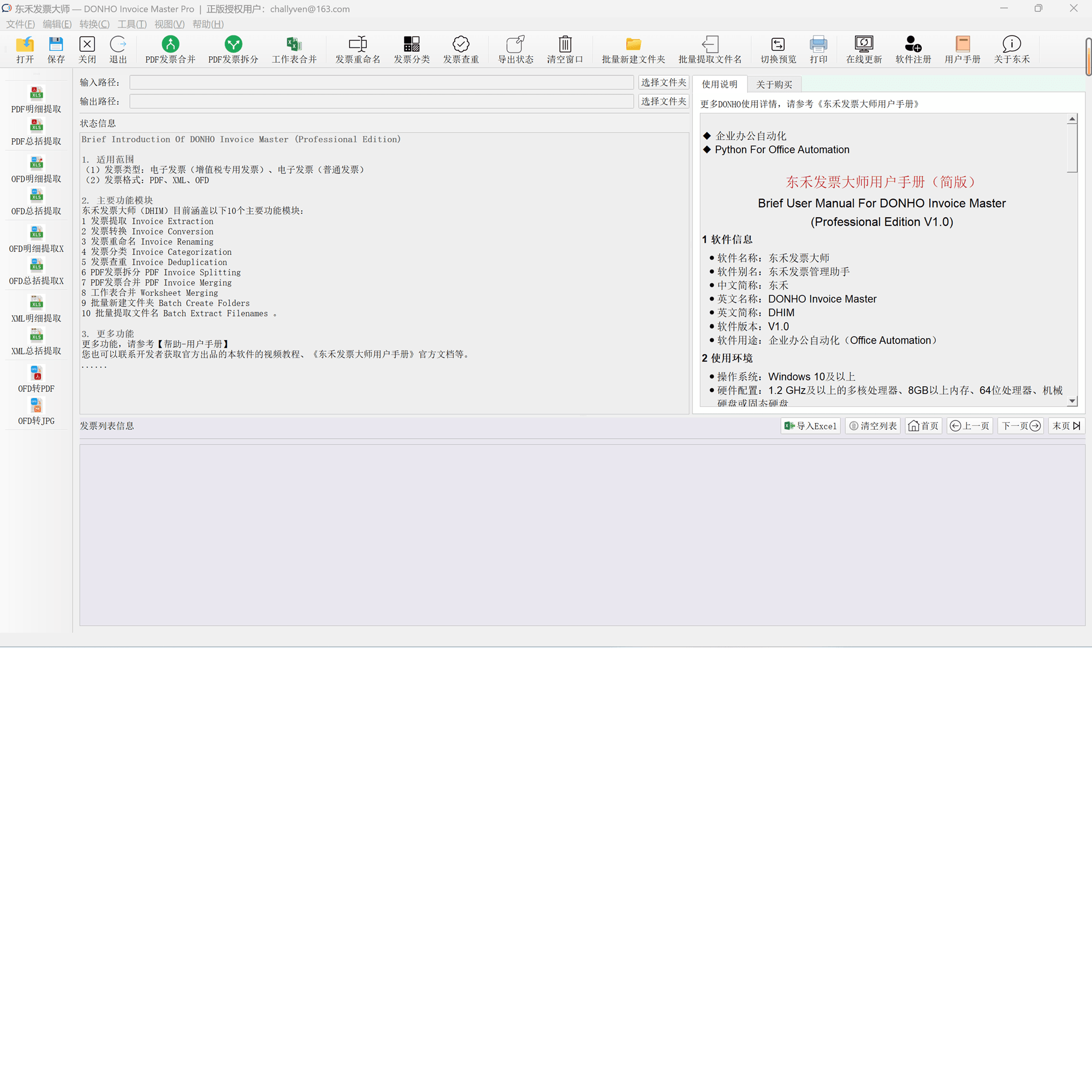Go to 上一页 previous page
Image resolution: width=1092 pixels, height=1092 pixels.
969,426
